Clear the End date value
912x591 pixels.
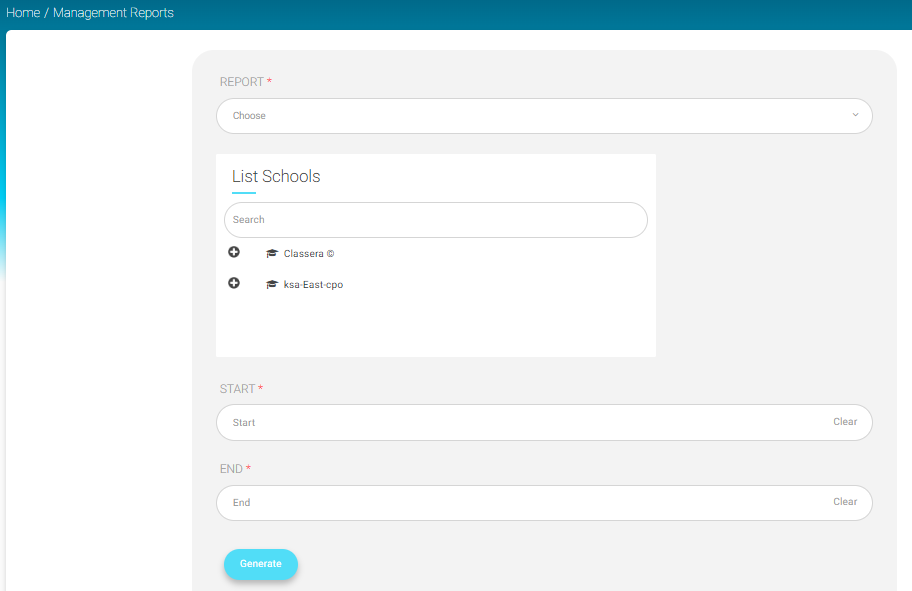tap(845, 502)
